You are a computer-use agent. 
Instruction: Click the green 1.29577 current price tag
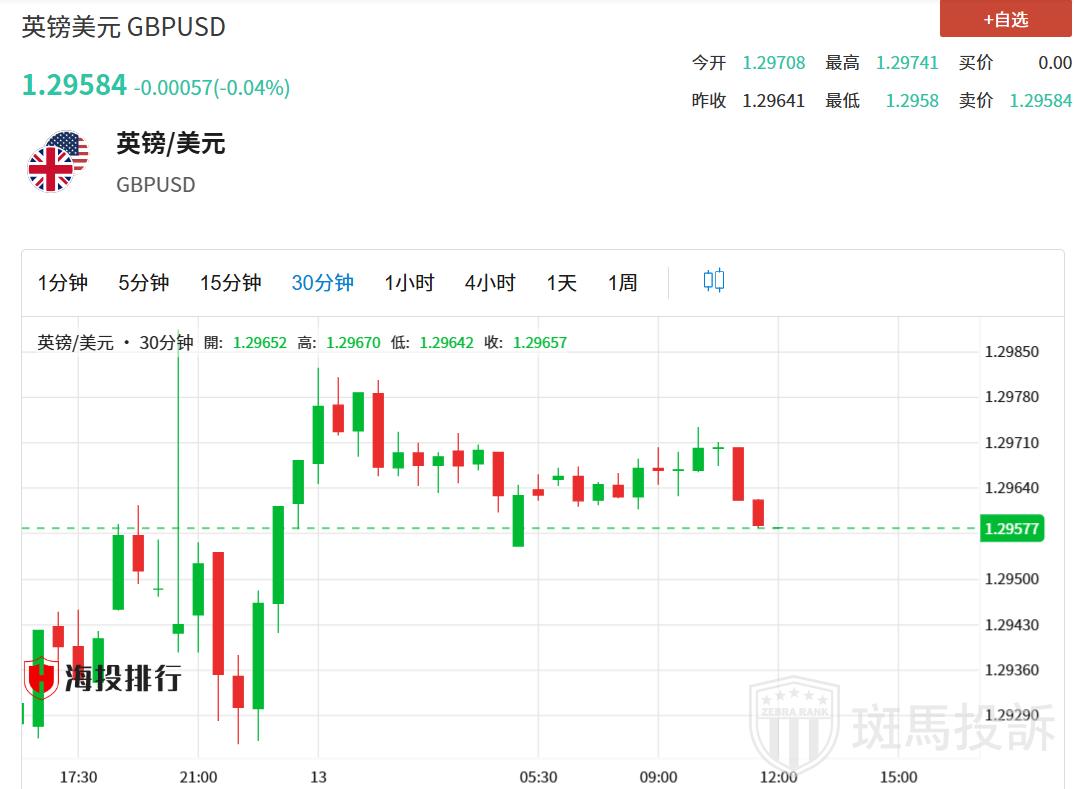pyautogui.click(x=1011, y=528)
